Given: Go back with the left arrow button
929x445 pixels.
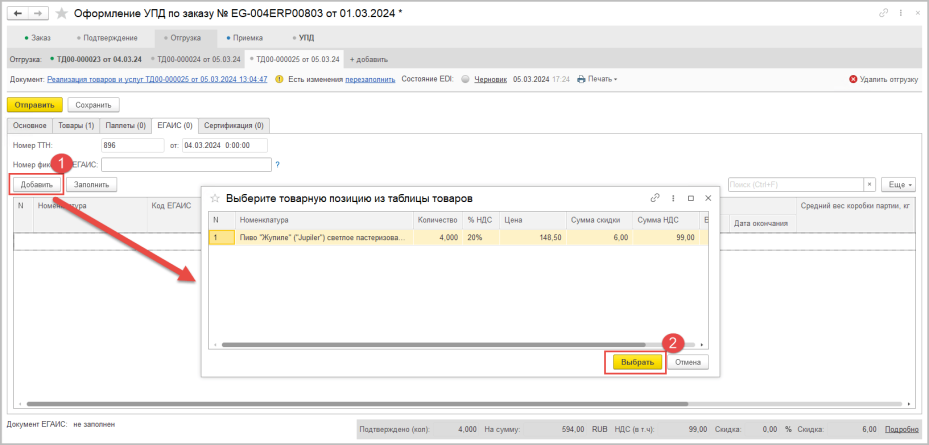Looking at the screenshot, I should tap(18, 13).
